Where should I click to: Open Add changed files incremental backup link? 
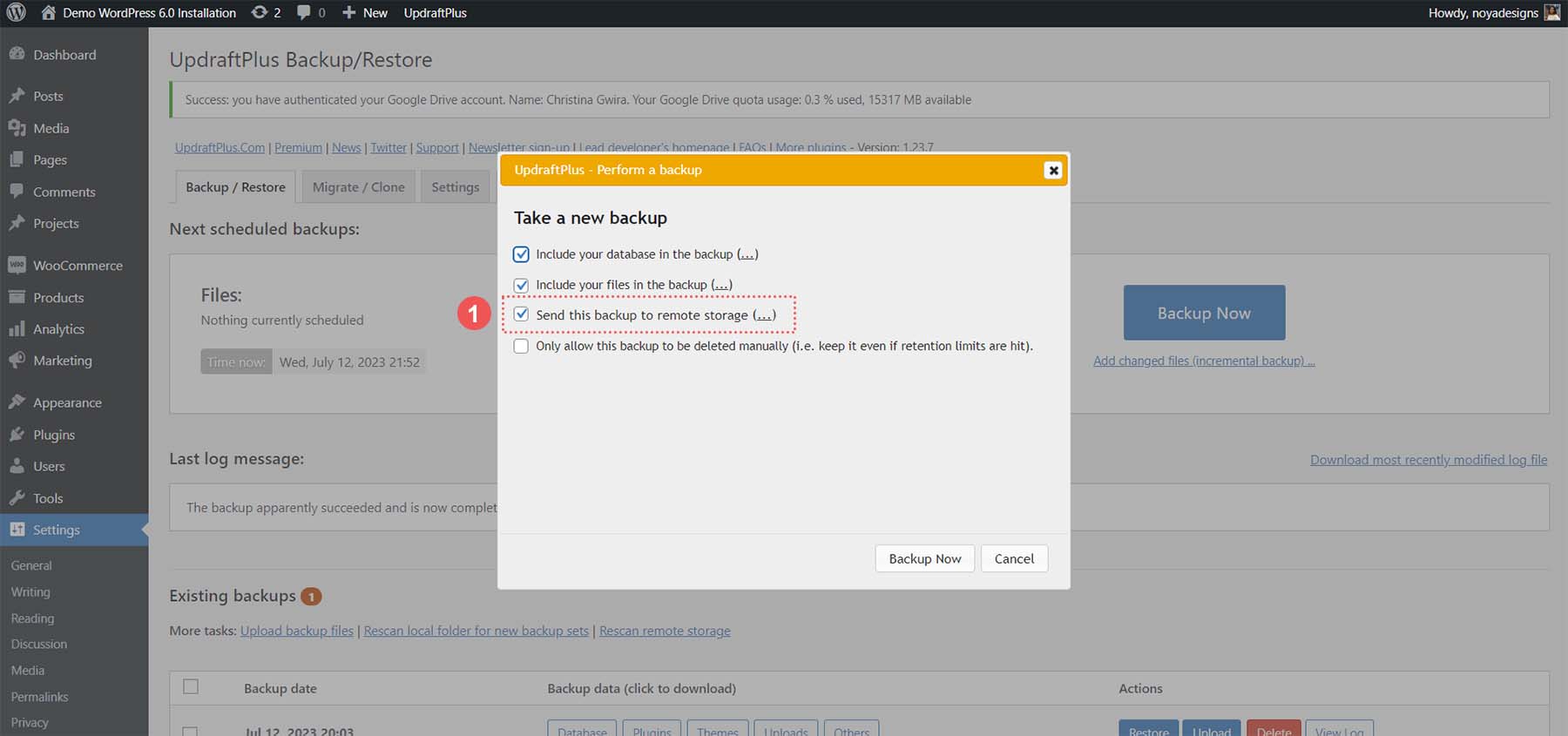point(1204,361)
